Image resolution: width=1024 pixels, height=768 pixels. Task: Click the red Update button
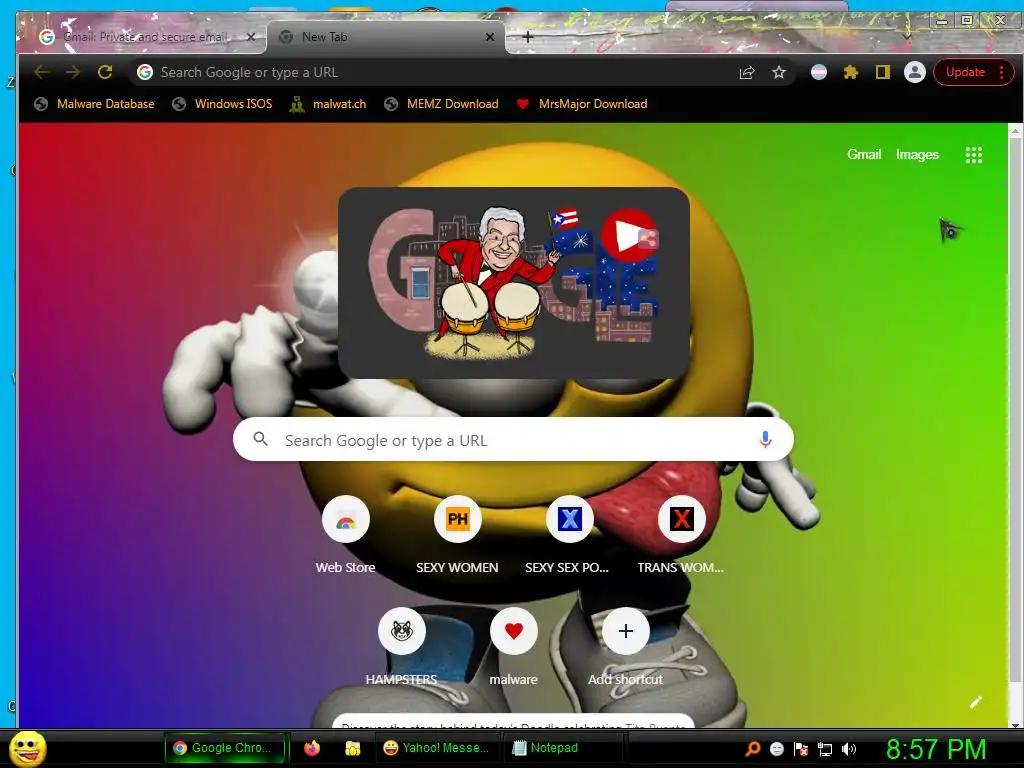[965, 72]
